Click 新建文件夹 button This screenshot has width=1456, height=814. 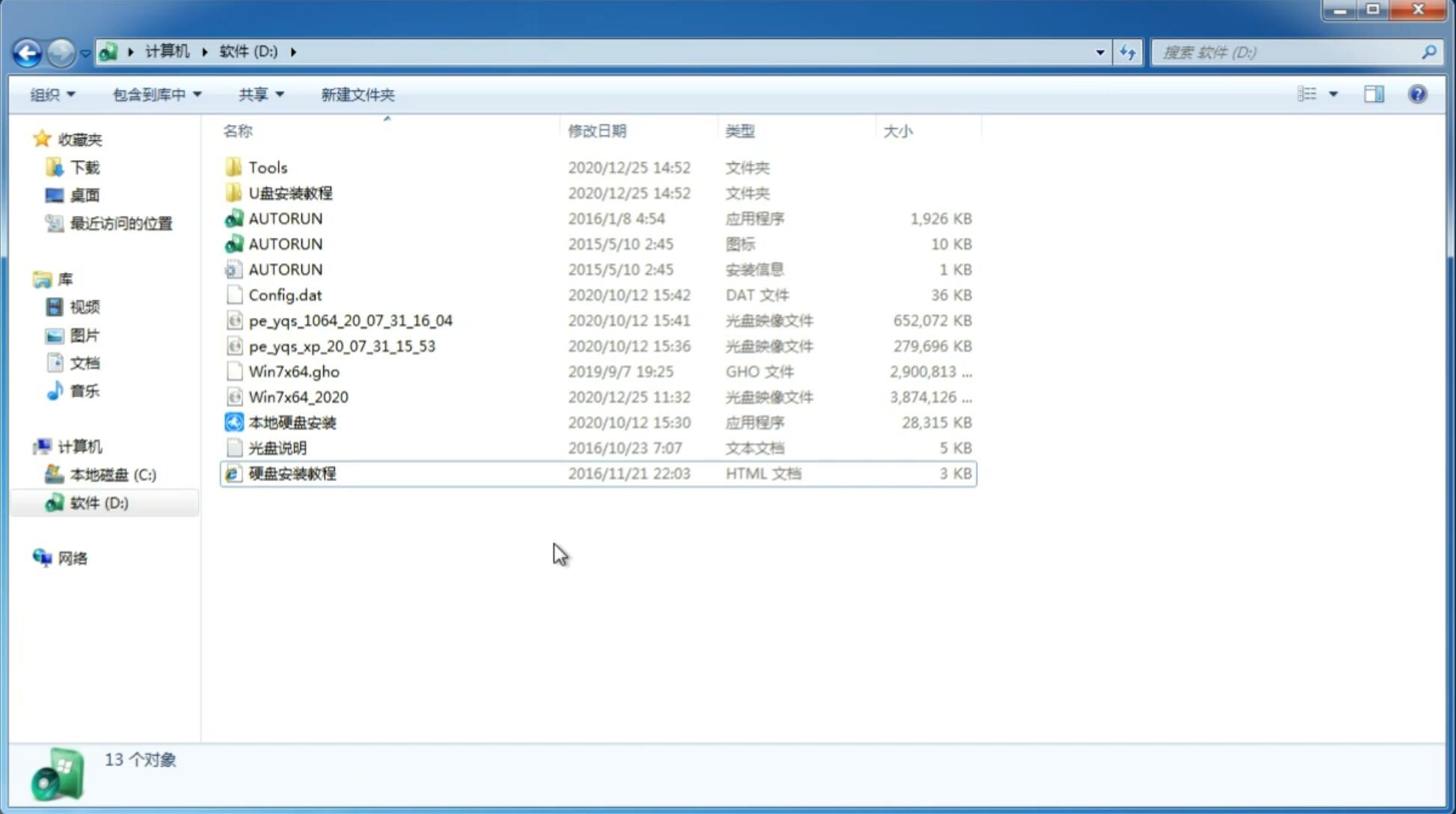[357, 94]
